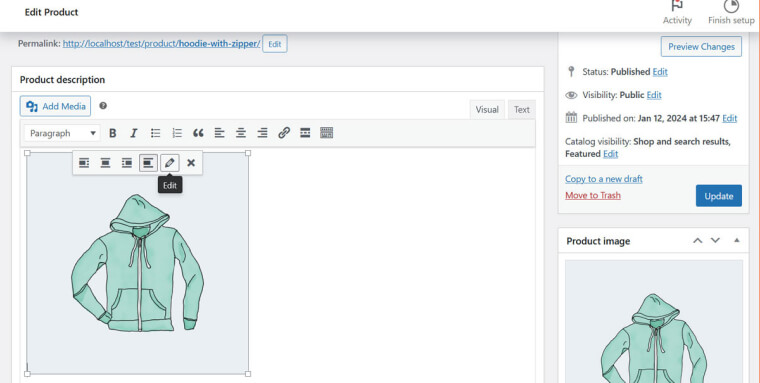760x383 pixels.
Task: Remove image with the X icon
Action: 191,163
